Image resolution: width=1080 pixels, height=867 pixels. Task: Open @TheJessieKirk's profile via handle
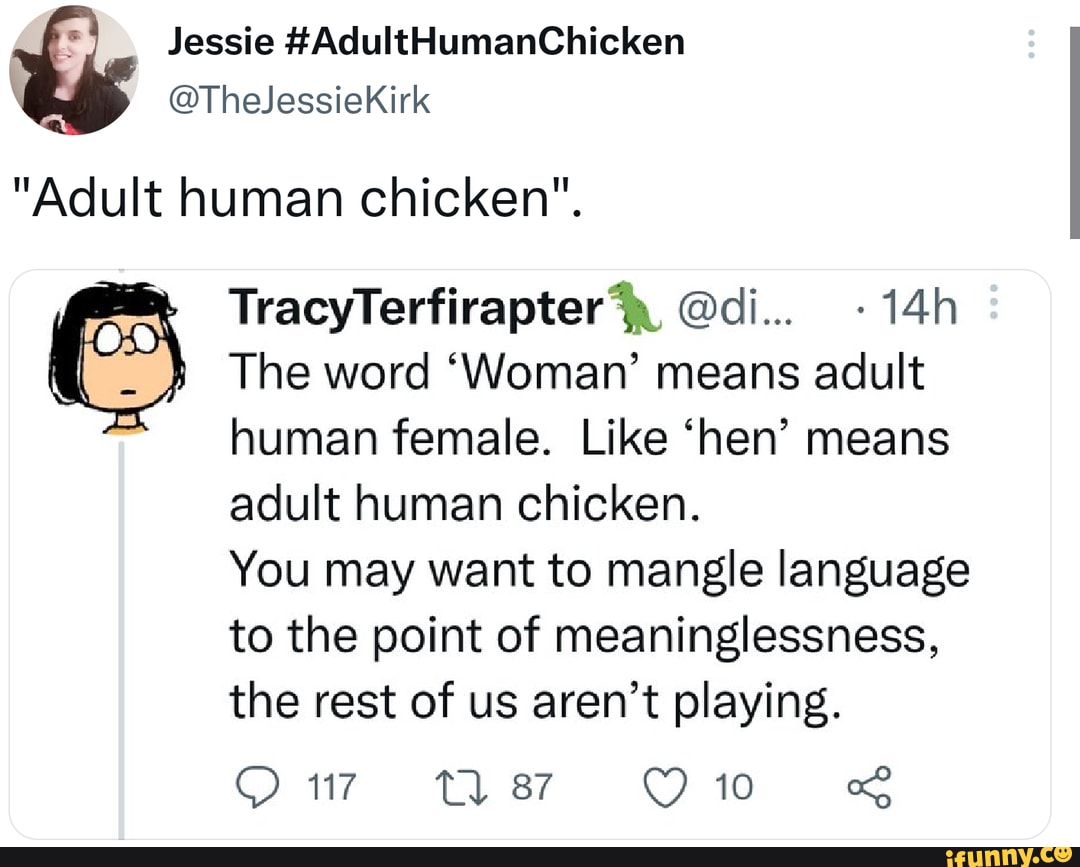[298, 100]
